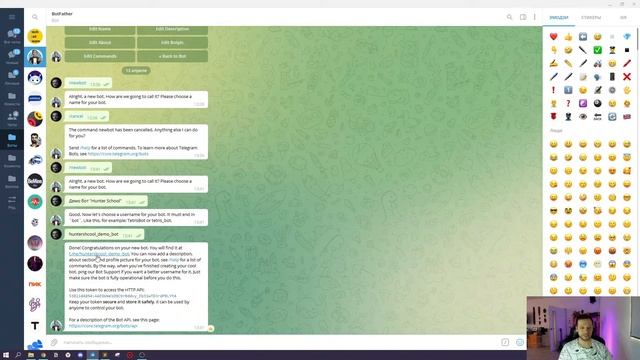Open the core.telegram.org/bots/api link
This screenshot has width=640, height=360.
pos(103,326)
